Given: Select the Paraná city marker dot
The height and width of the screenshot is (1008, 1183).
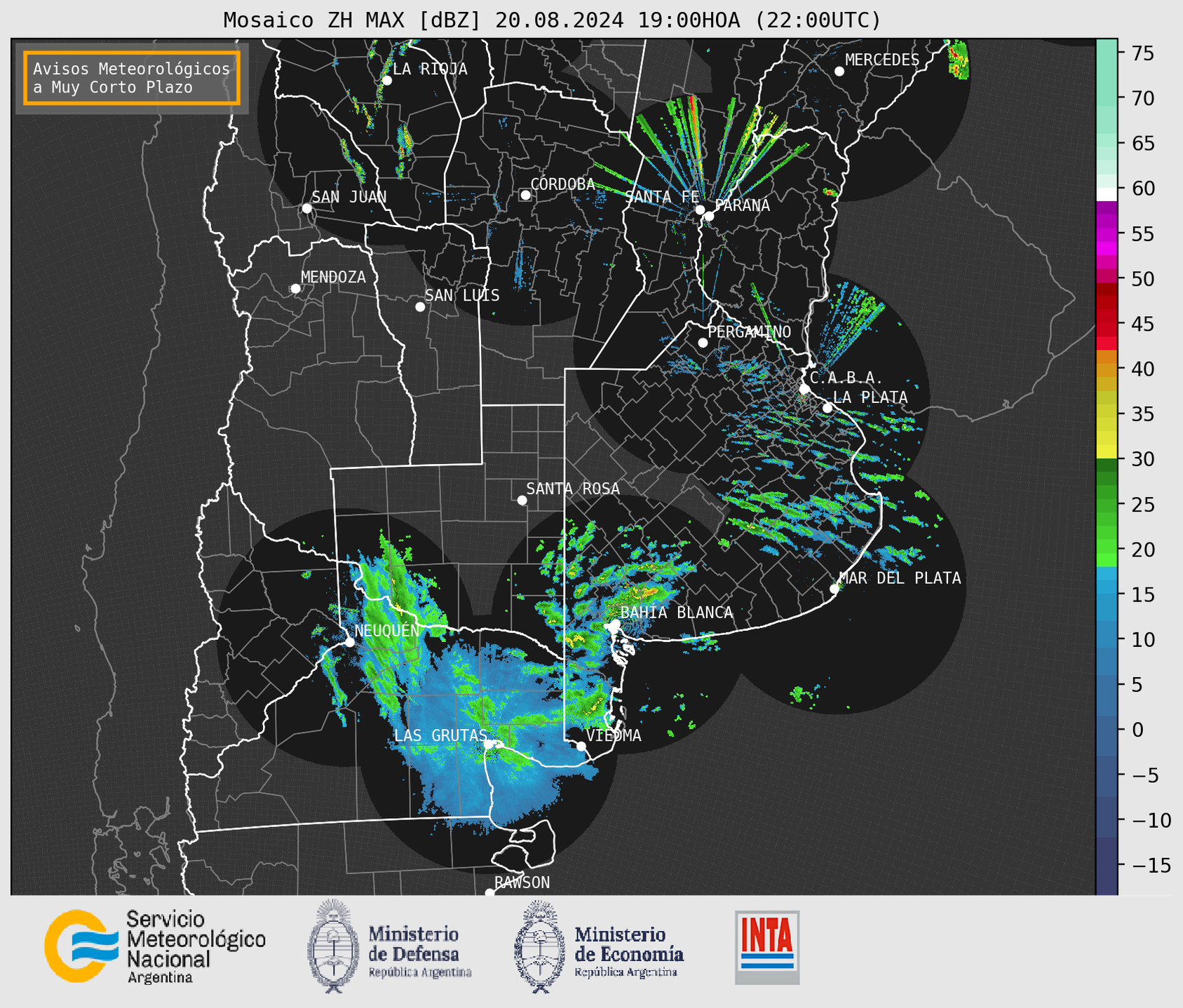Looking at the screenshot, I should coord(709,216).
